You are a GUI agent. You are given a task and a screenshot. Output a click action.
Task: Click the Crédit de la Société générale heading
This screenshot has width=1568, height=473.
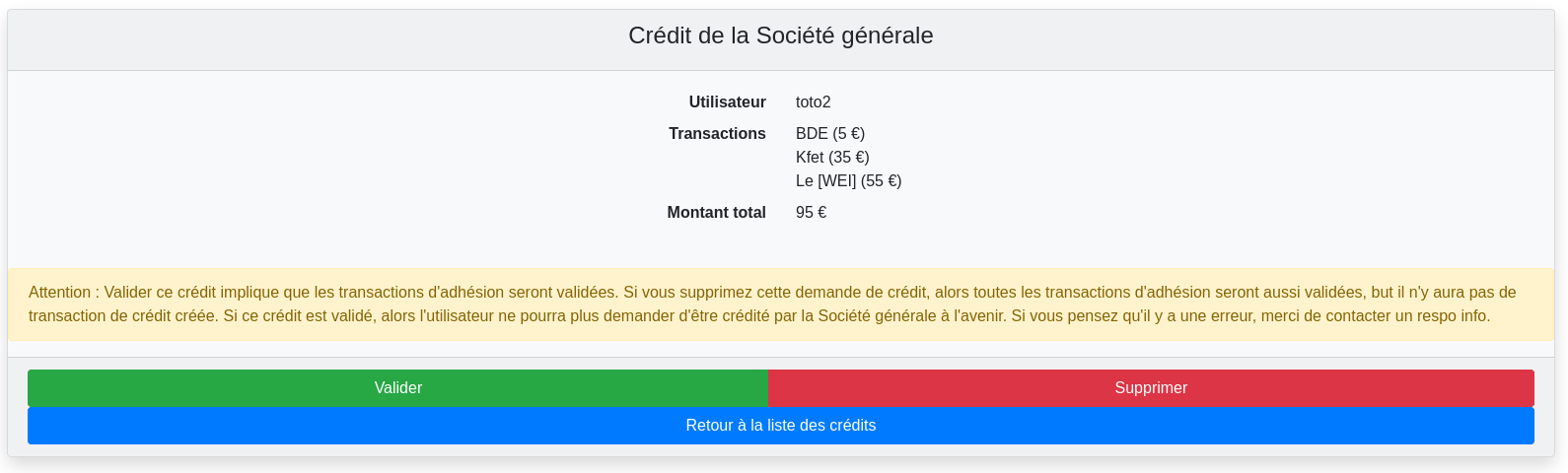[x=780, y=35]
